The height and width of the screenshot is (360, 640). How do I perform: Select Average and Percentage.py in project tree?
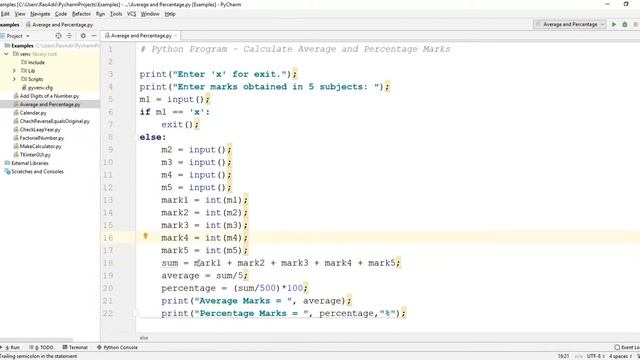(x=47, y=104)
